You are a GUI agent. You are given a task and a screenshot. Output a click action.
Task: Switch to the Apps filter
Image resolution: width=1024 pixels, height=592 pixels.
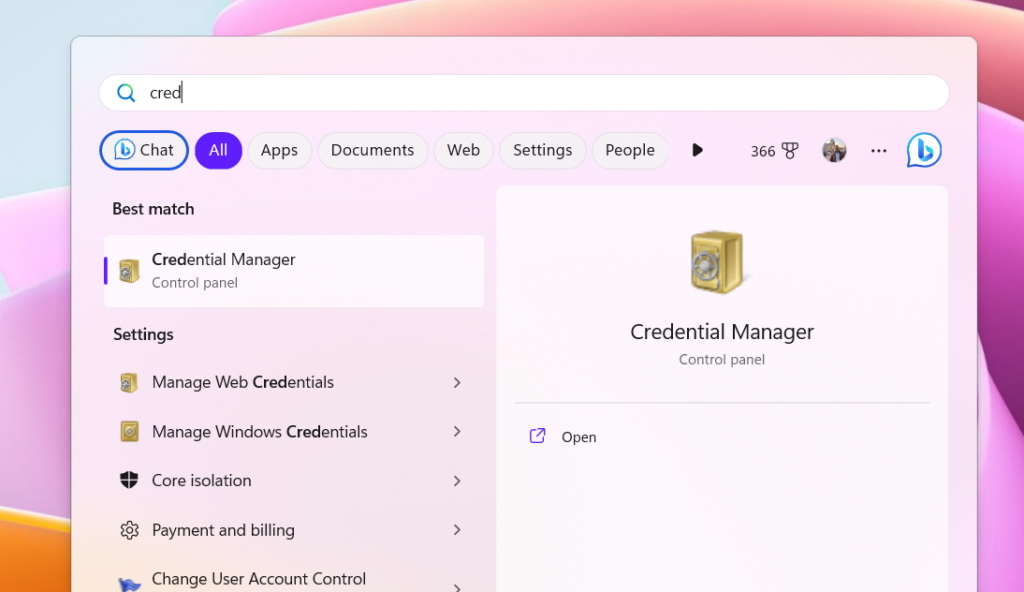280,150
